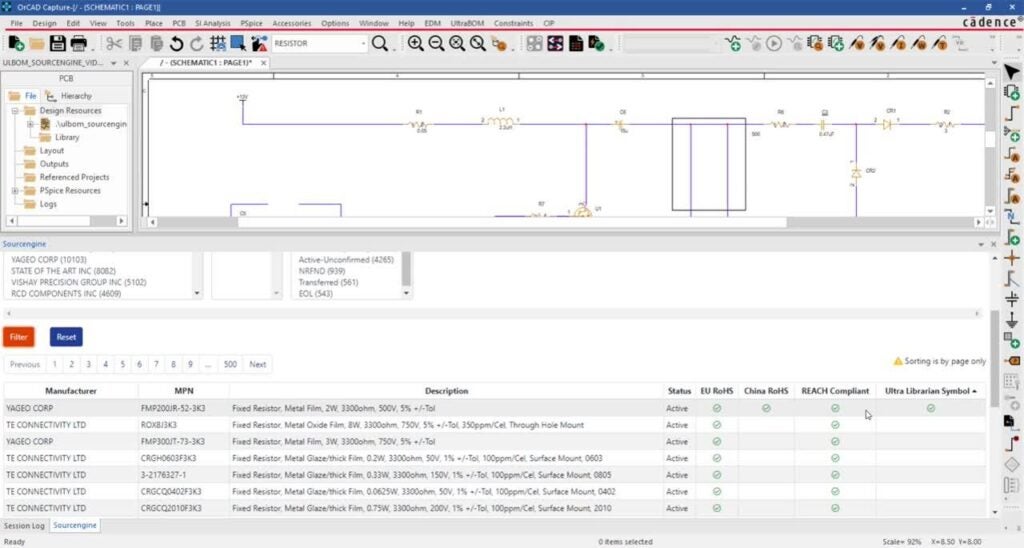Click the Open folder toolbar icon
This screenshot has width=1024, height=548.
[x=37, y=44]
